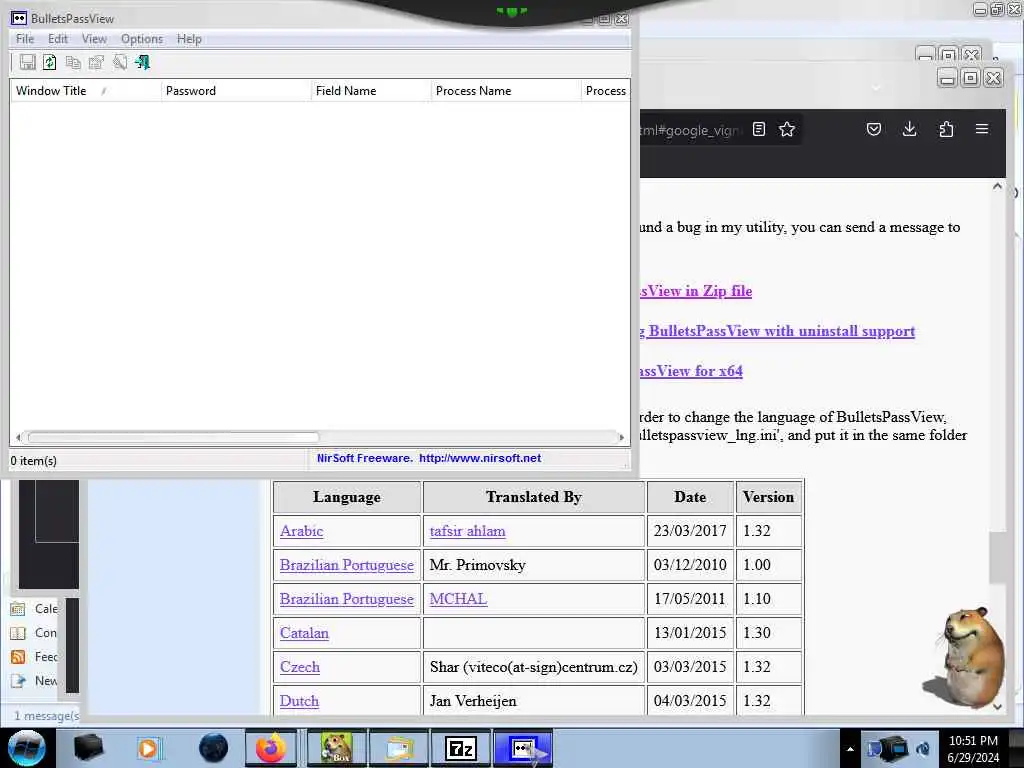This screenshot has height=768, width=1024.
Task: Open the Czech language link
Action: tap(299, 667)
